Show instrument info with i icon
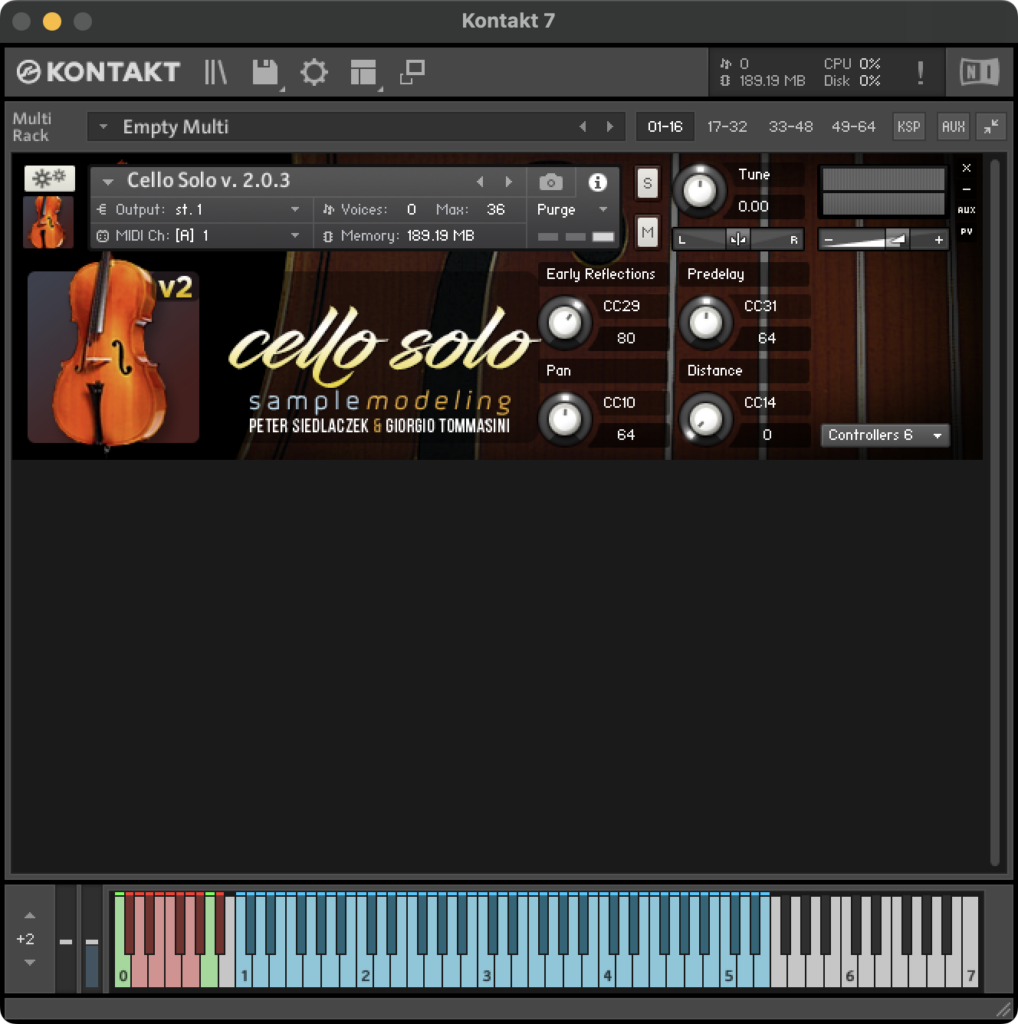 pos(597,182)
